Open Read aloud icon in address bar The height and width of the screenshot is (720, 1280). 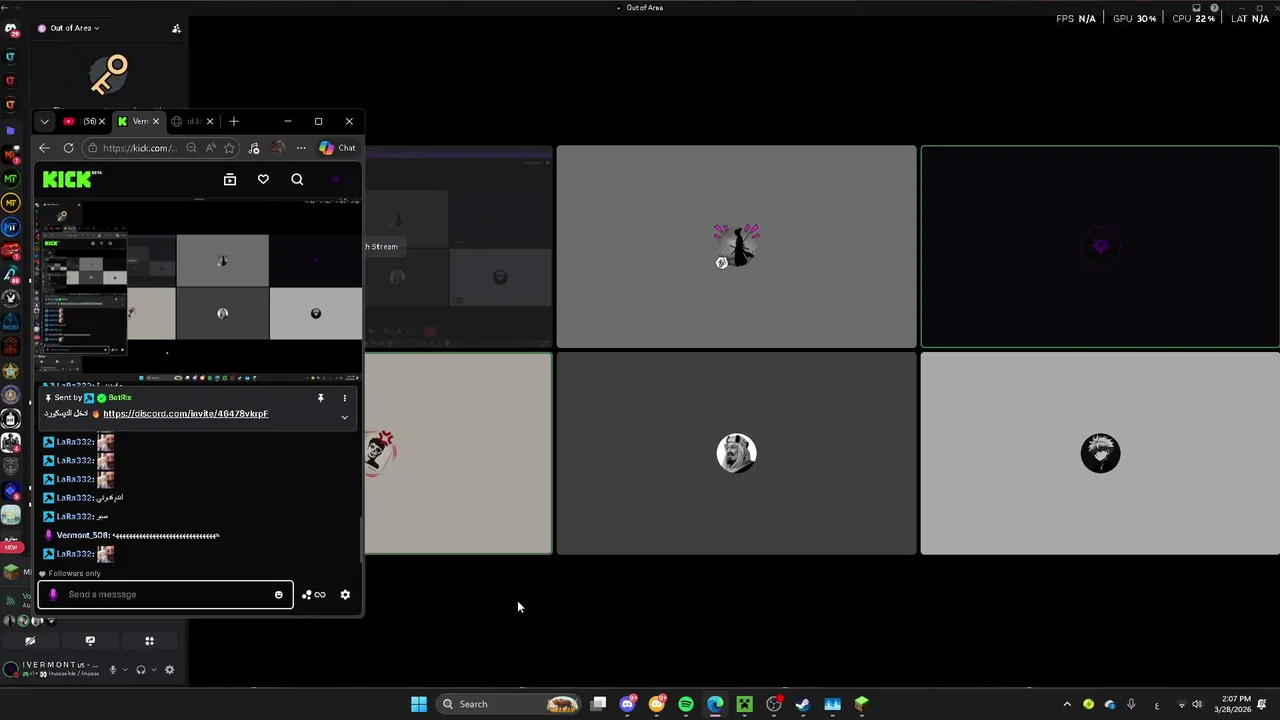pos(210,148)
